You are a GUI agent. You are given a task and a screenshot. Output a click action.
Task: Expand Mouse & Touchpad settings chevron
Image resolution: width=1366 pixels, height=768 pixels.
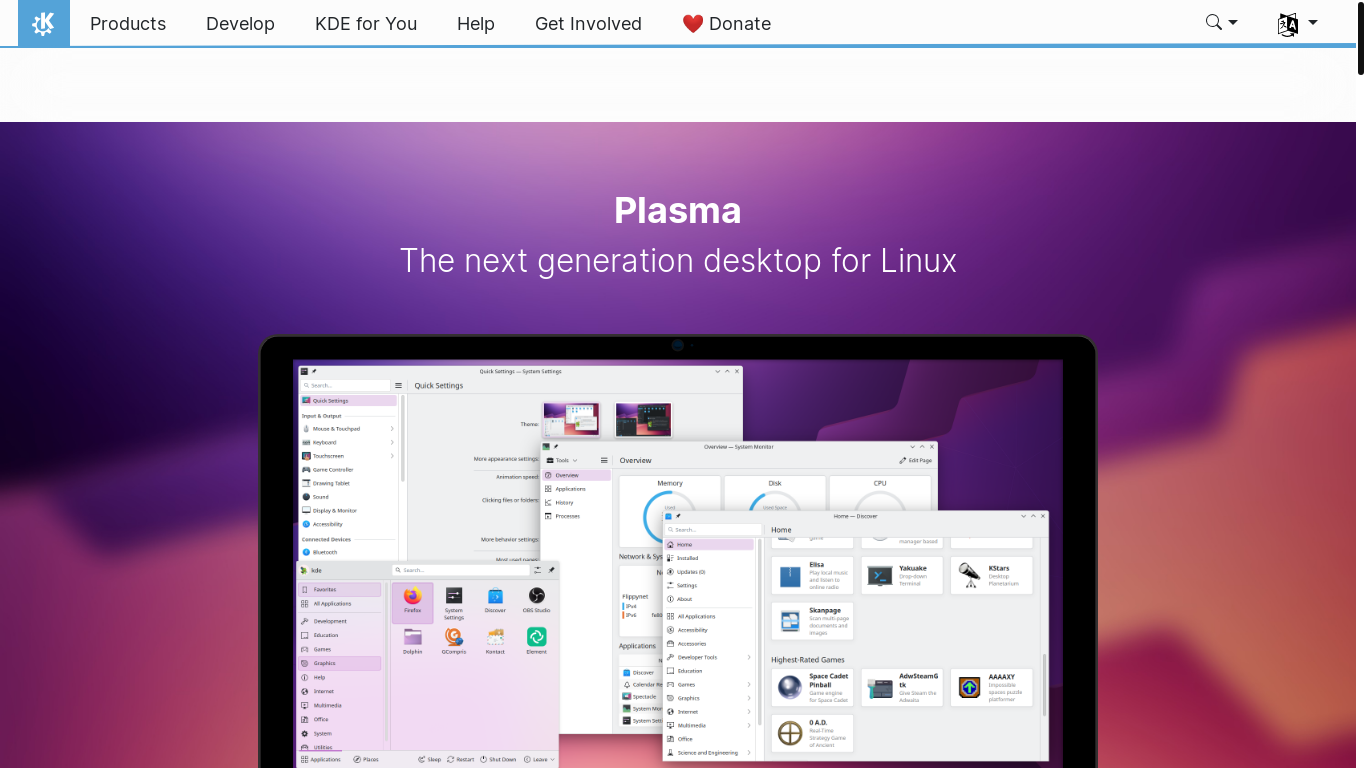[392, 428]
